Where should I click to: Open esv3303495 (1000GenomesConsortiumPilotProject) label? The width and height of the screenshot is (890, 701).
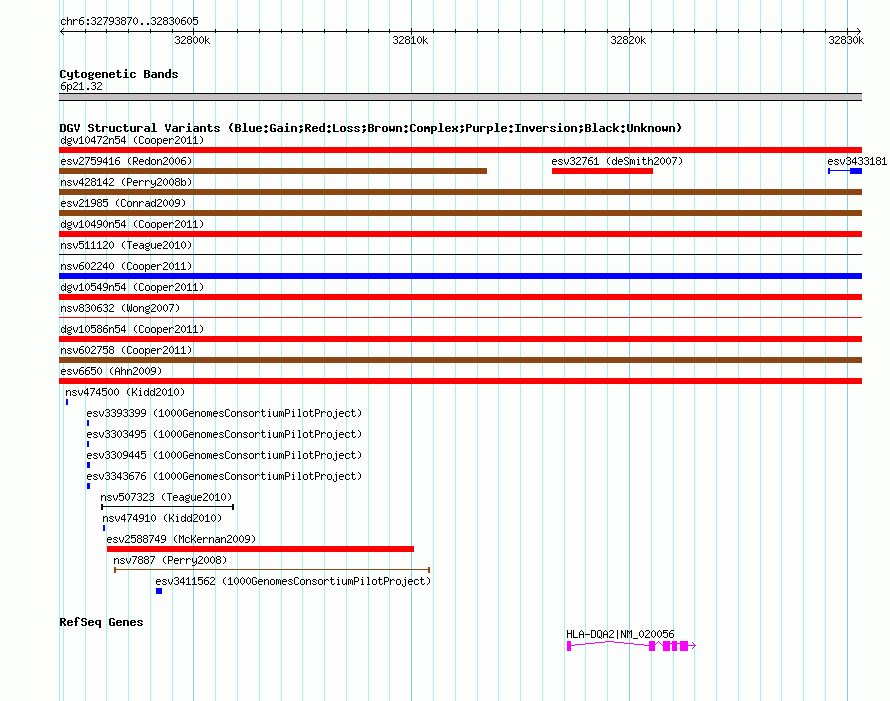click(x=224, y=434)
